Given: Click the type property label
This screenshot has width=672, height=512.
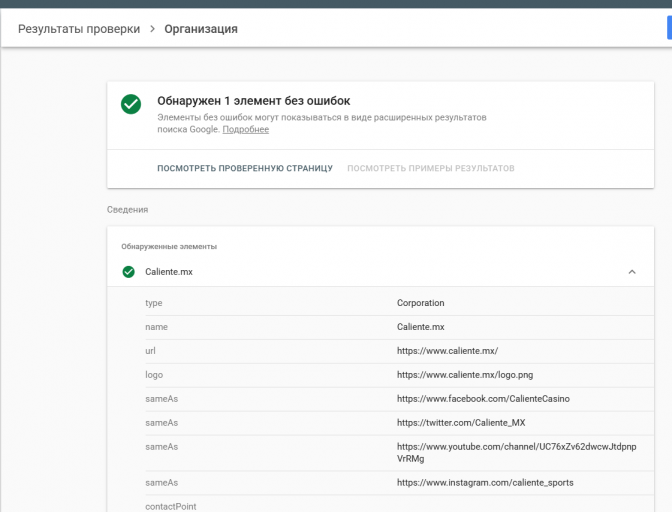Looking at the screenshot, I should (154, 303).
